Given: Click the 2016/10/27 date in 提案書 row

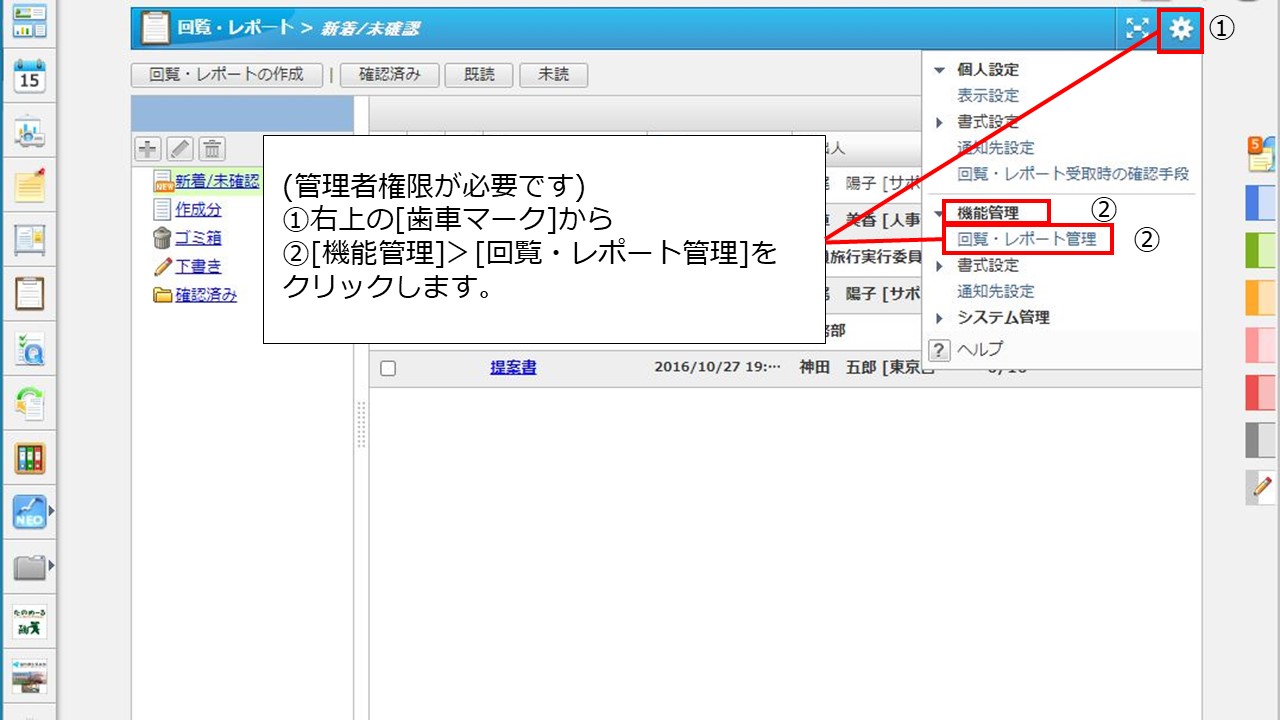Looking at the screenshot, I should 717,368.
